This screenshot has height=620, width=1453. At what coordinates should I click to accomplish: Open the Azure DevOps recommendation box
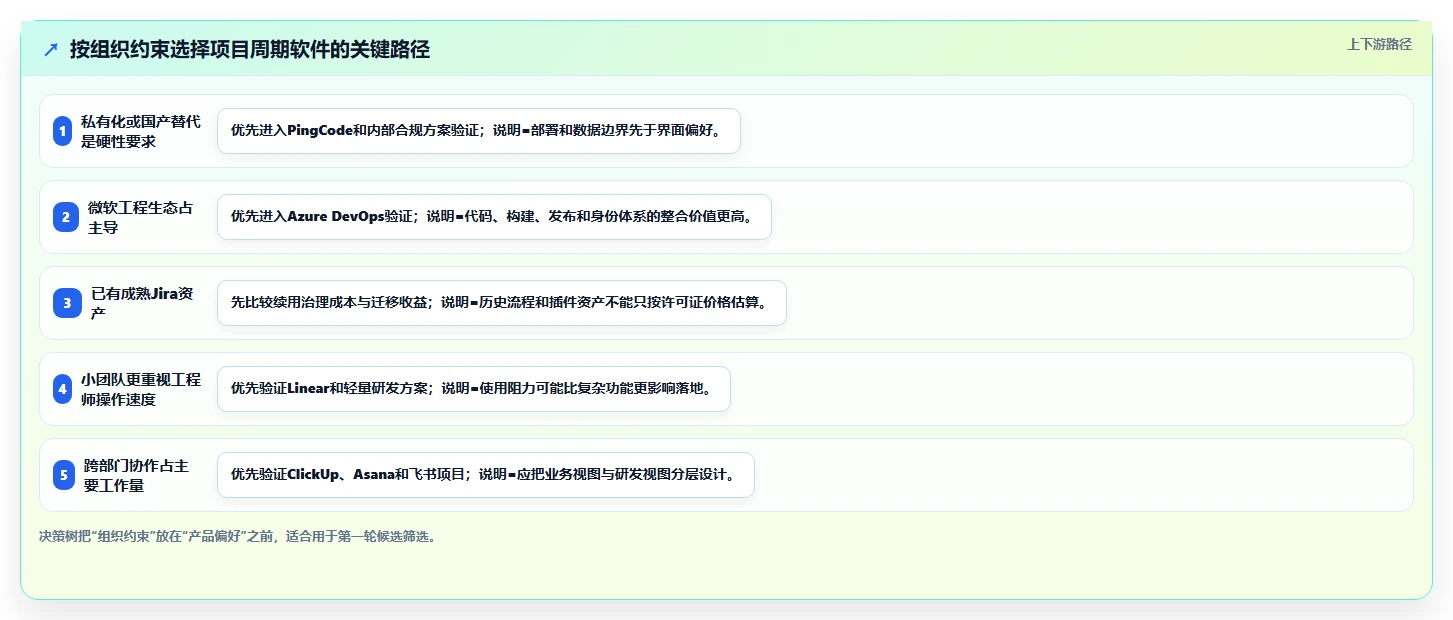pyautogui.click(x=494, y=217)
